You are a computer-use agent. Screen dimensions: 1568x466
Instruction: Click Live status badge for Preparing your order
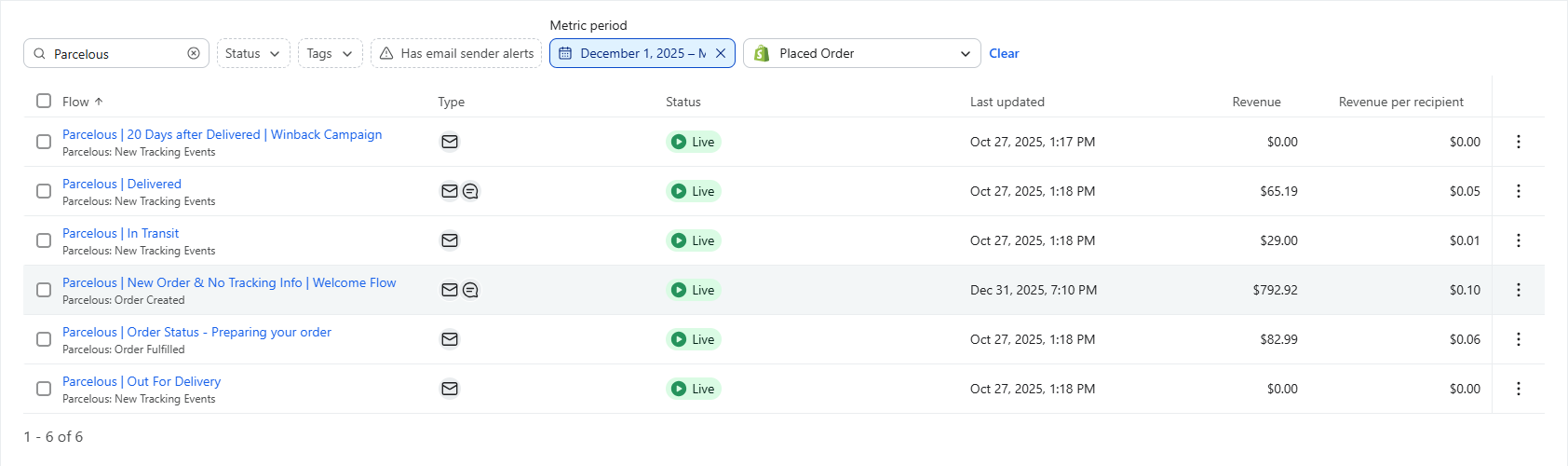(x=694, y=339)
